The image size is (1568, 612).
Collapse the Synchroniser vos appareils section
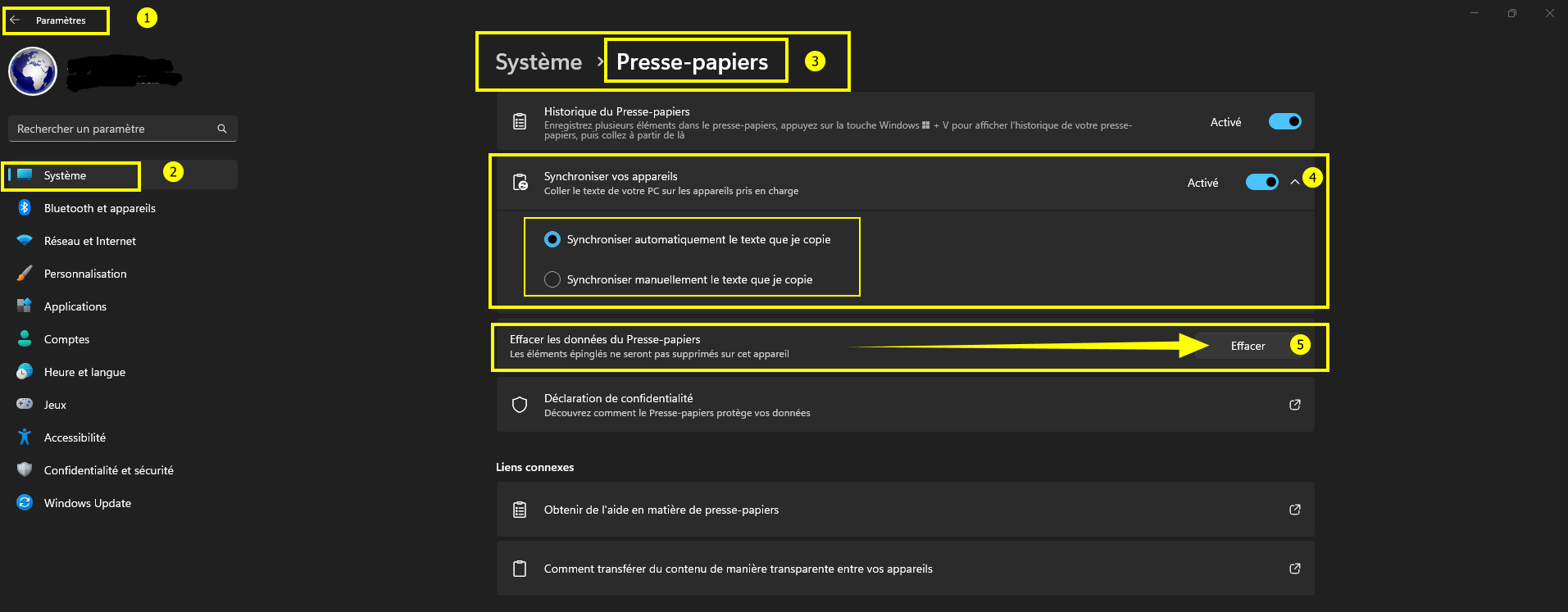1295,182
